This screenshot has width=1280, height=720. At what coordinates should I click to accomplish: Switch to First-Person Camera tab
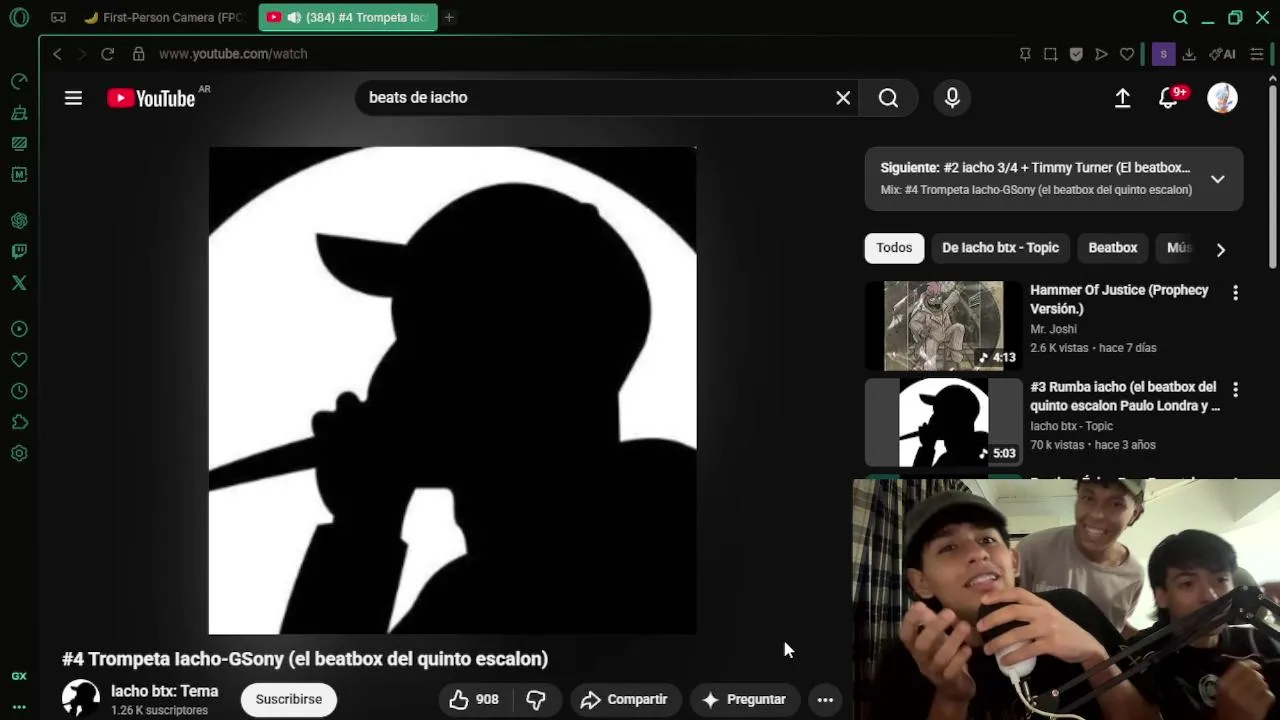(x=165, y=17)
